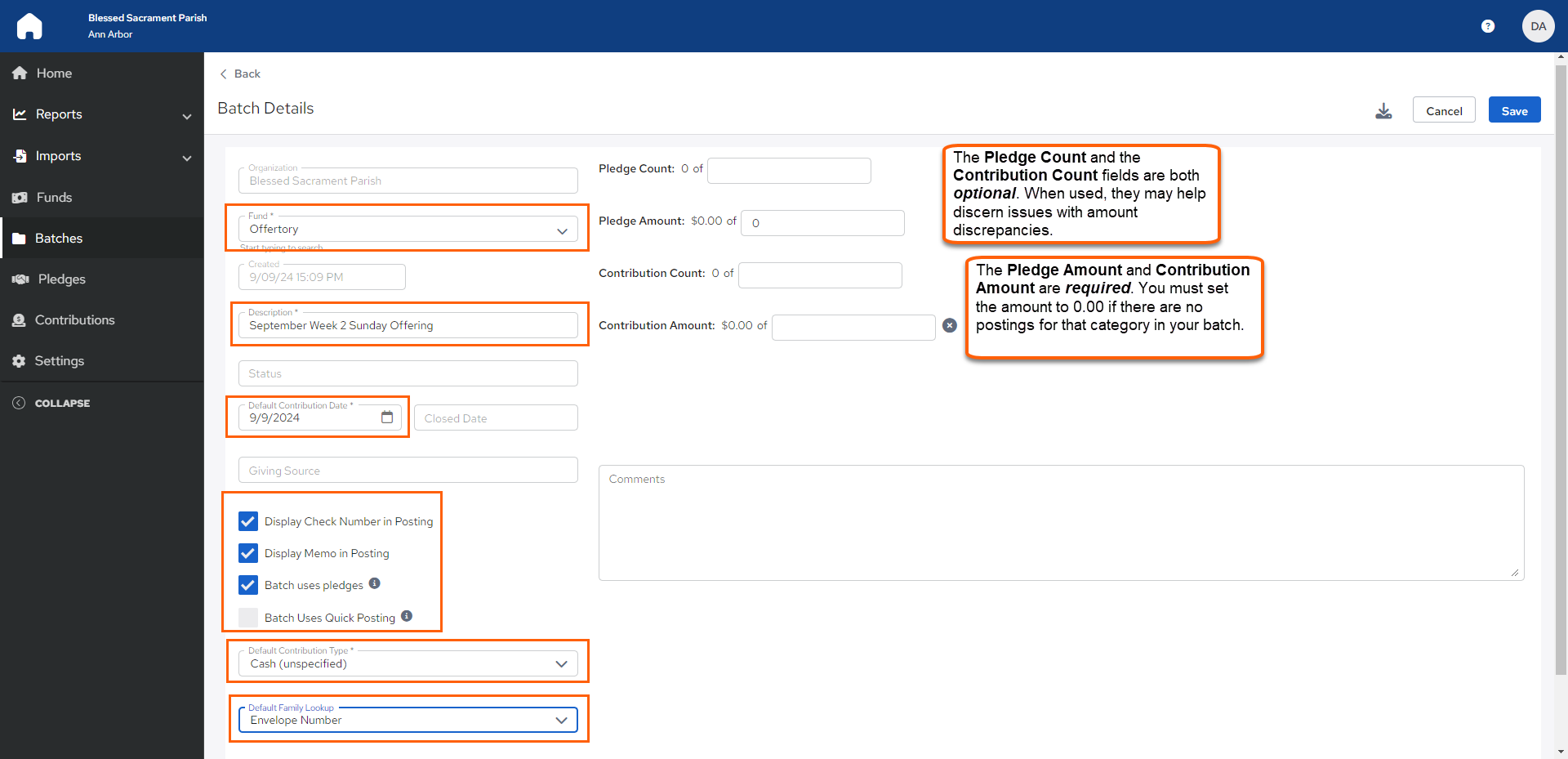Click the Contributions icon in sidebar

click(19, 320)
